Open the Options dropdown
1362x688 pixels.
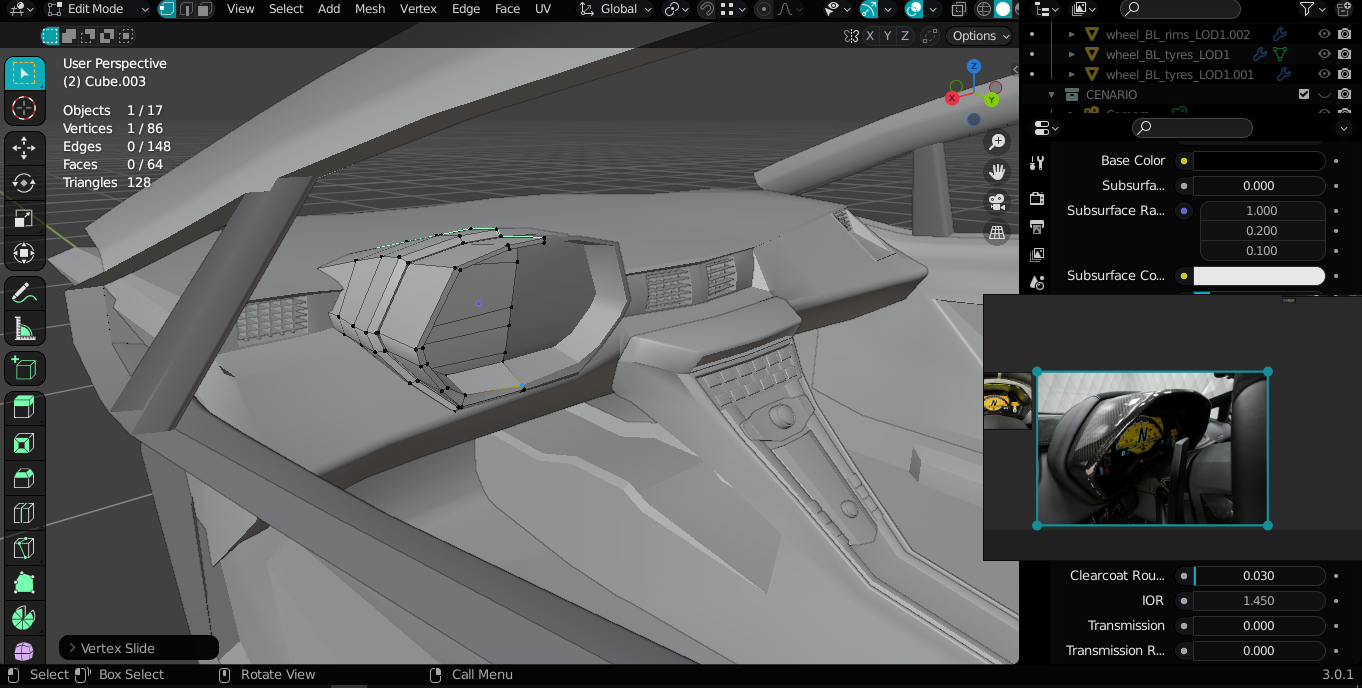pos(980,36)
